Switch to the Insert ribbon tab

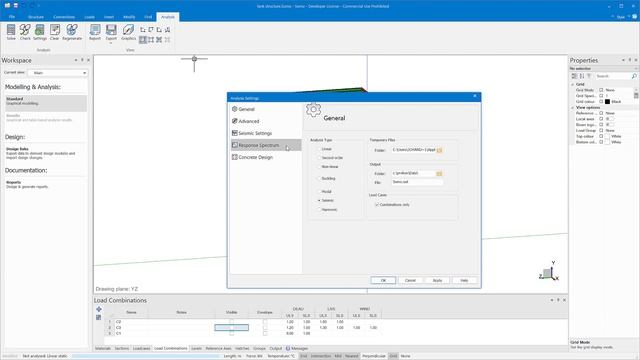click(109, 17)
